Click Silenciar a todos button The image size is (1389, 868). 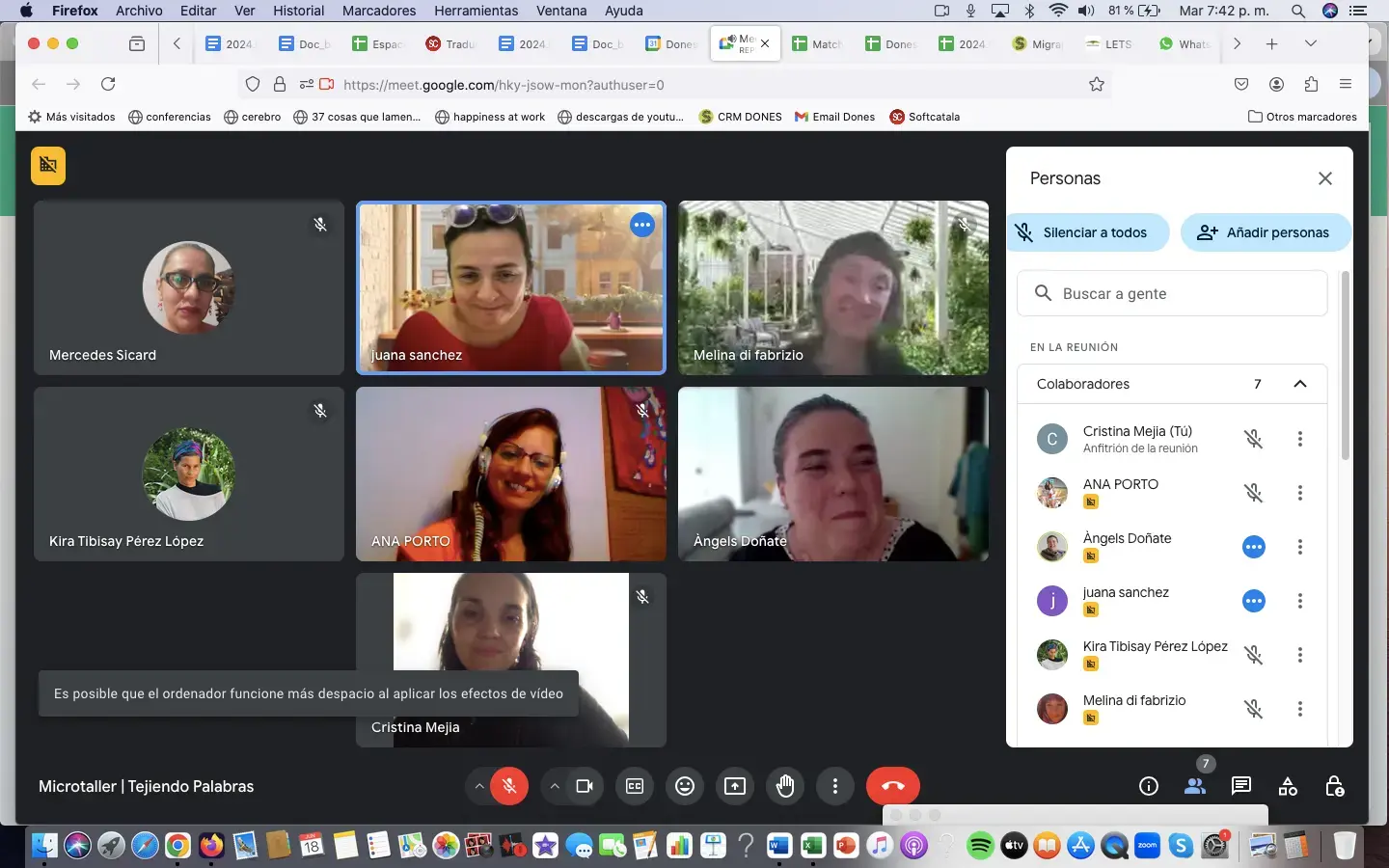click(x=1088, y=232)
